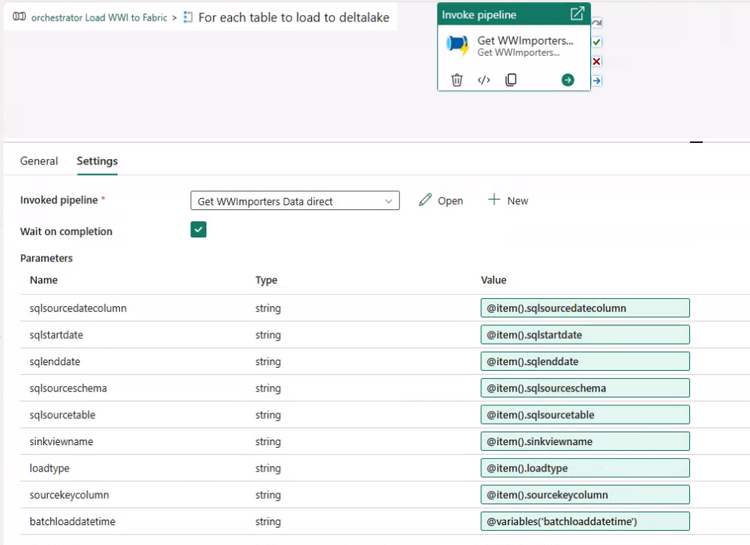Click the sqlstartdate parameter name
This screenshot has width=750, height=545.
click(56, 335)
